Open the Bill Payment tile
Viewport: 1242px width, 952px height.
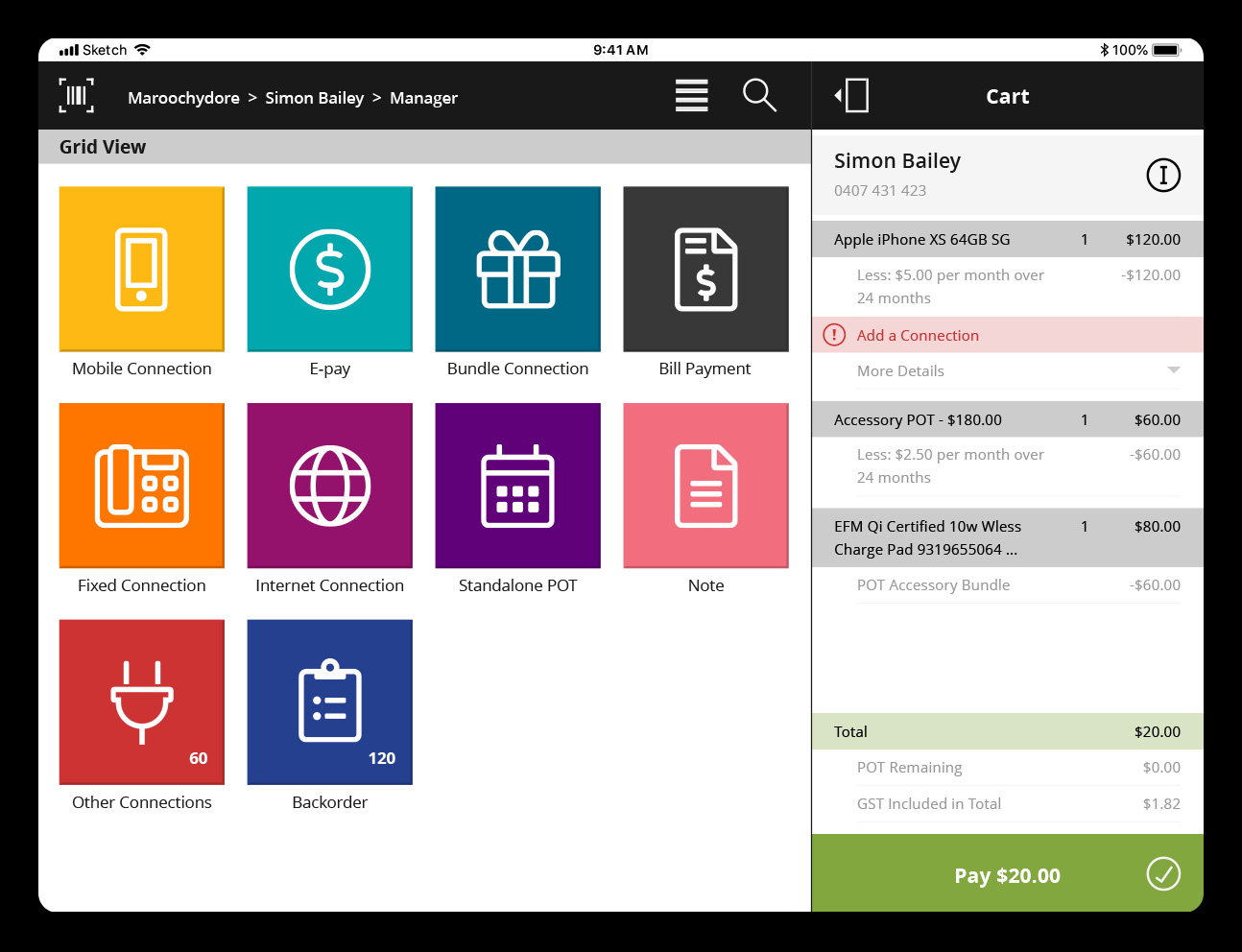705,270
